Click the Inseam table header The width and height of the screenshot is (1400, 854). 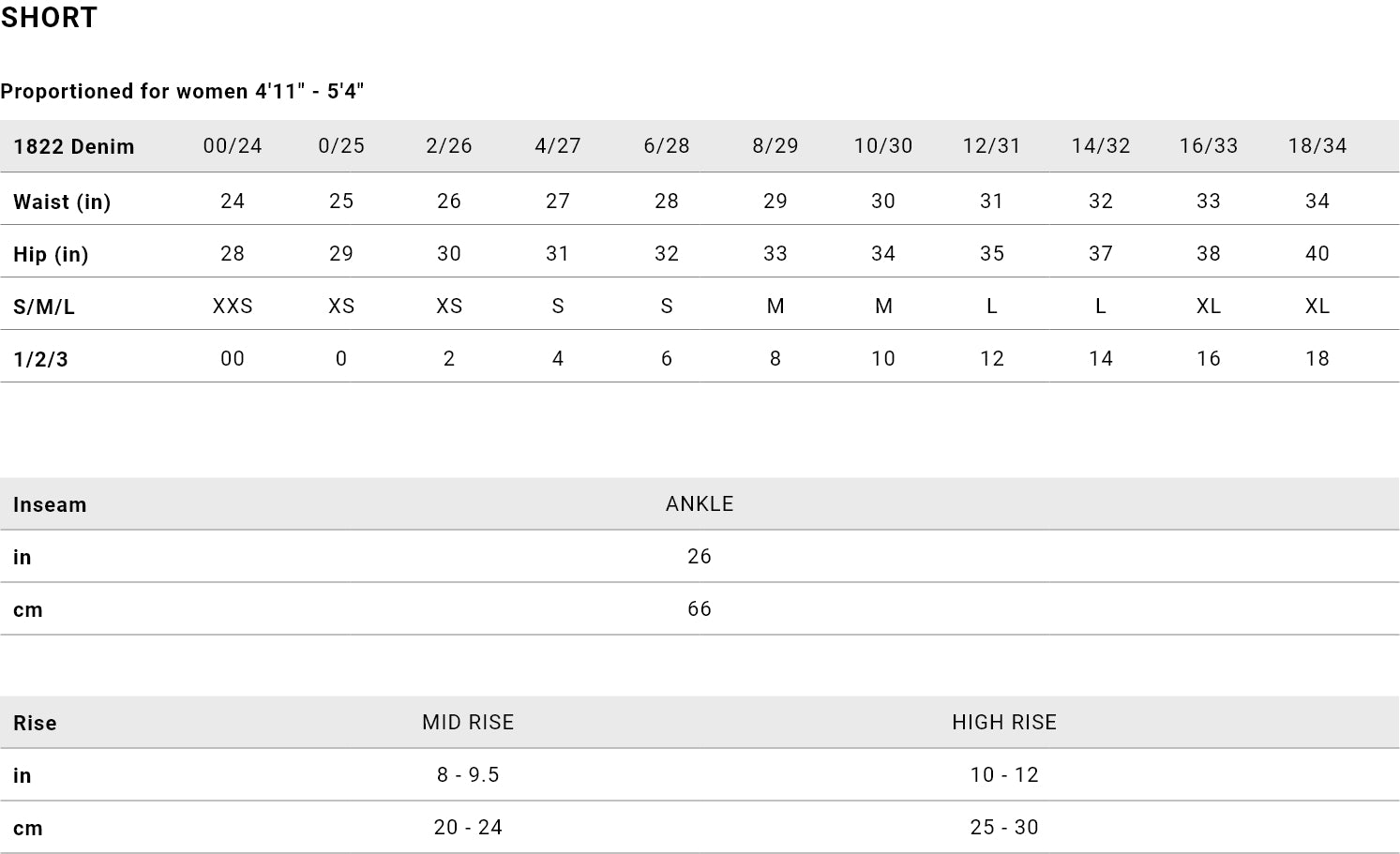tap(50, 505)
